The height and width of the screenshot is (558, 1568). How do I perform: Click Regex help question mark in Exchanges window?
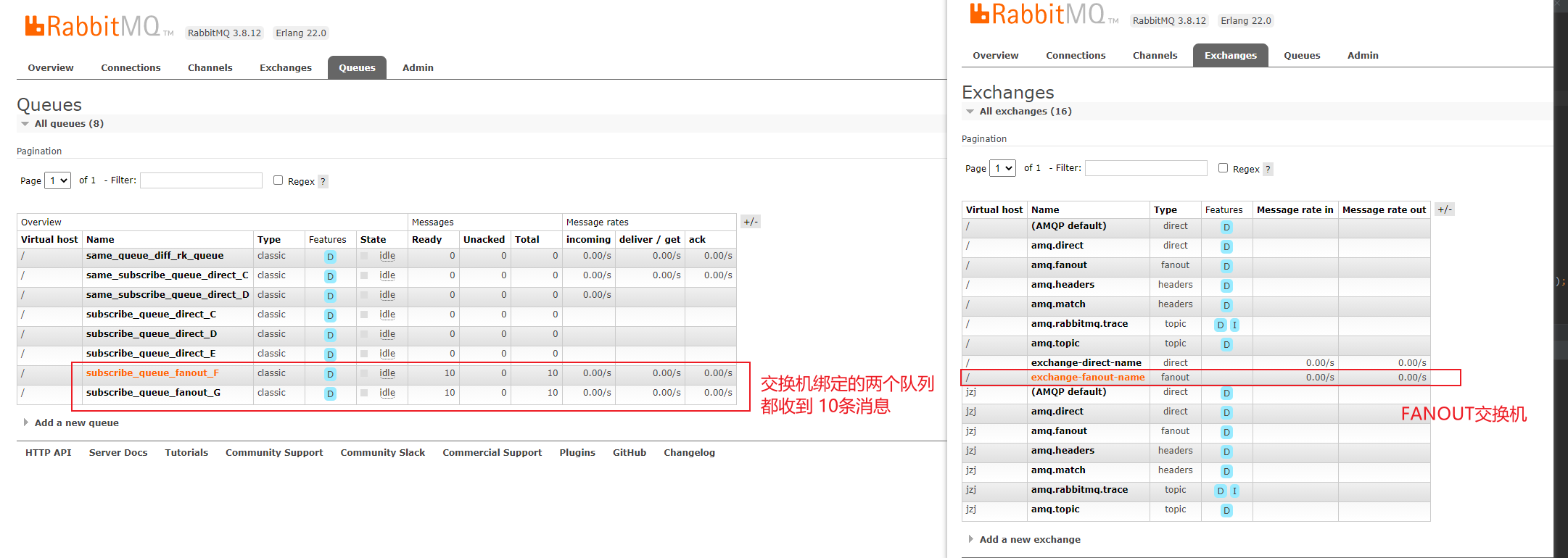[x=1268, y=169]
